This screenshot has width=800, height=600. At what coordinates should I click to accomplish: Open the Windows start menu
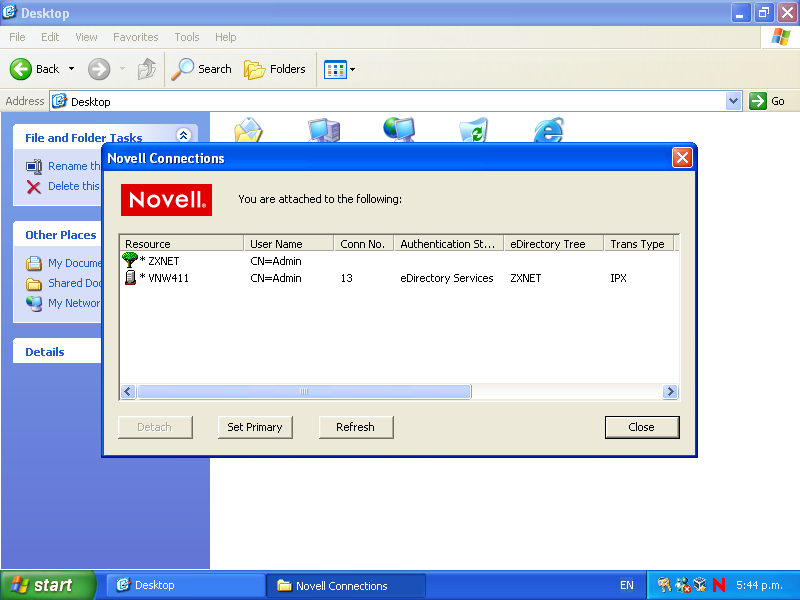pos(48,585)
